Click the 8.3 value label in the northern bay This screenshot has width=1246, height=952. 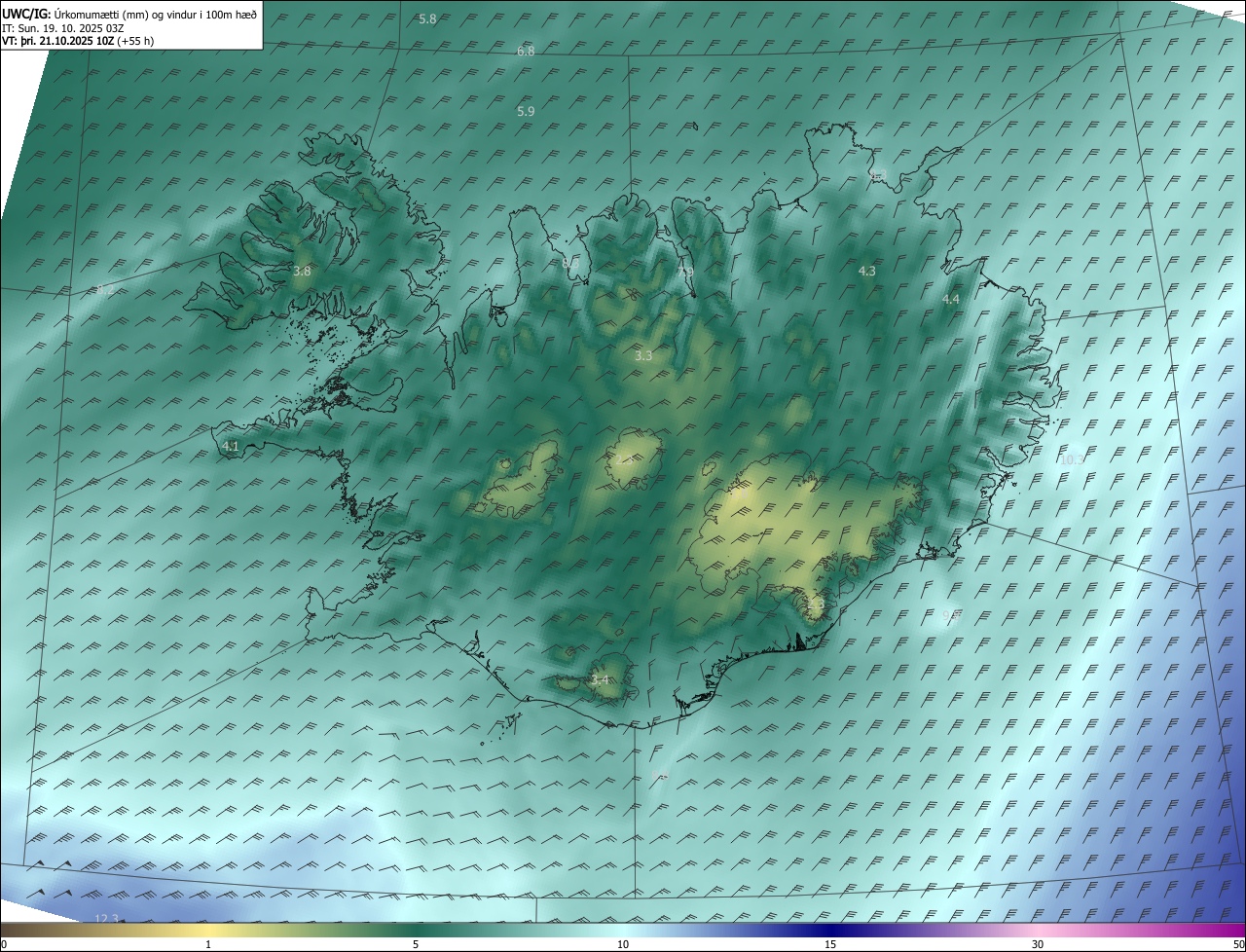pos(570,263)
